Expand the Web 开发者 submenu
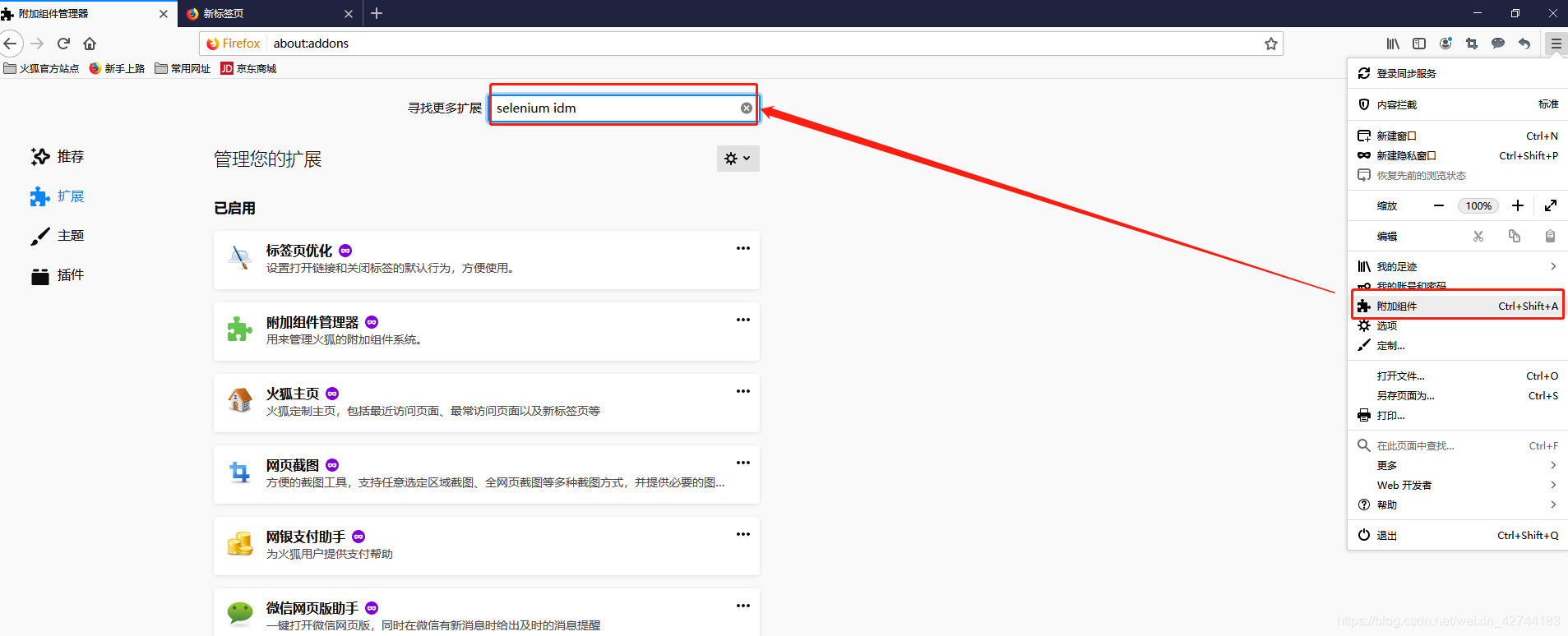Image resolution: width=1568 pixels, height=636 pixels. pyautogui.click(x=1458, y=485)
